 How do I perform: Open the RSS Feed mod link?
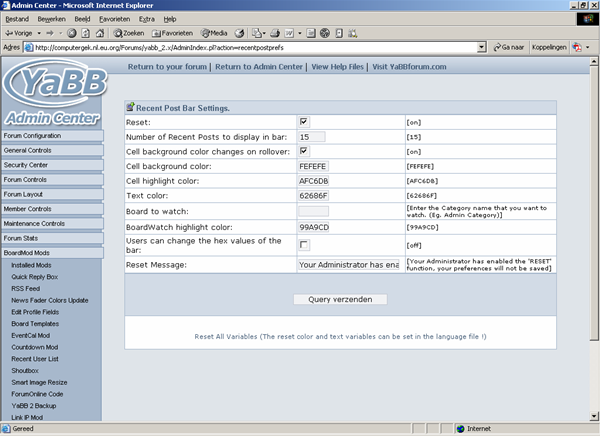(26, 289)
